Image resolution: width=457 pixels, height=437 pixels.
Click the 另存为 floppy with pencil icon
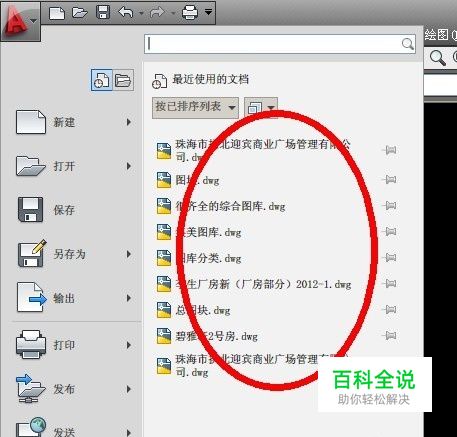(31, 253)
